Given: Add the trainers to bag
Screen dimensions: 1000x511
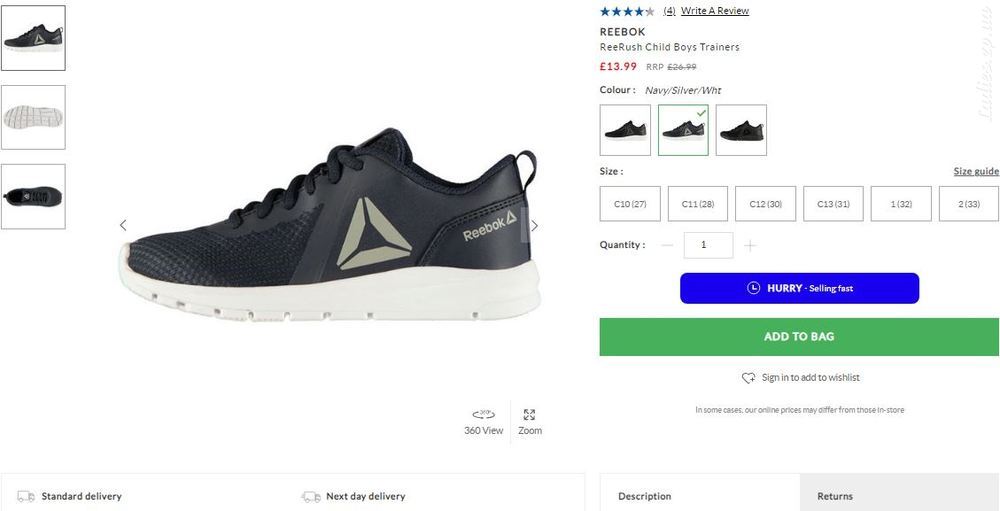Looking at the screenshot, I should (x=799, y=337).
